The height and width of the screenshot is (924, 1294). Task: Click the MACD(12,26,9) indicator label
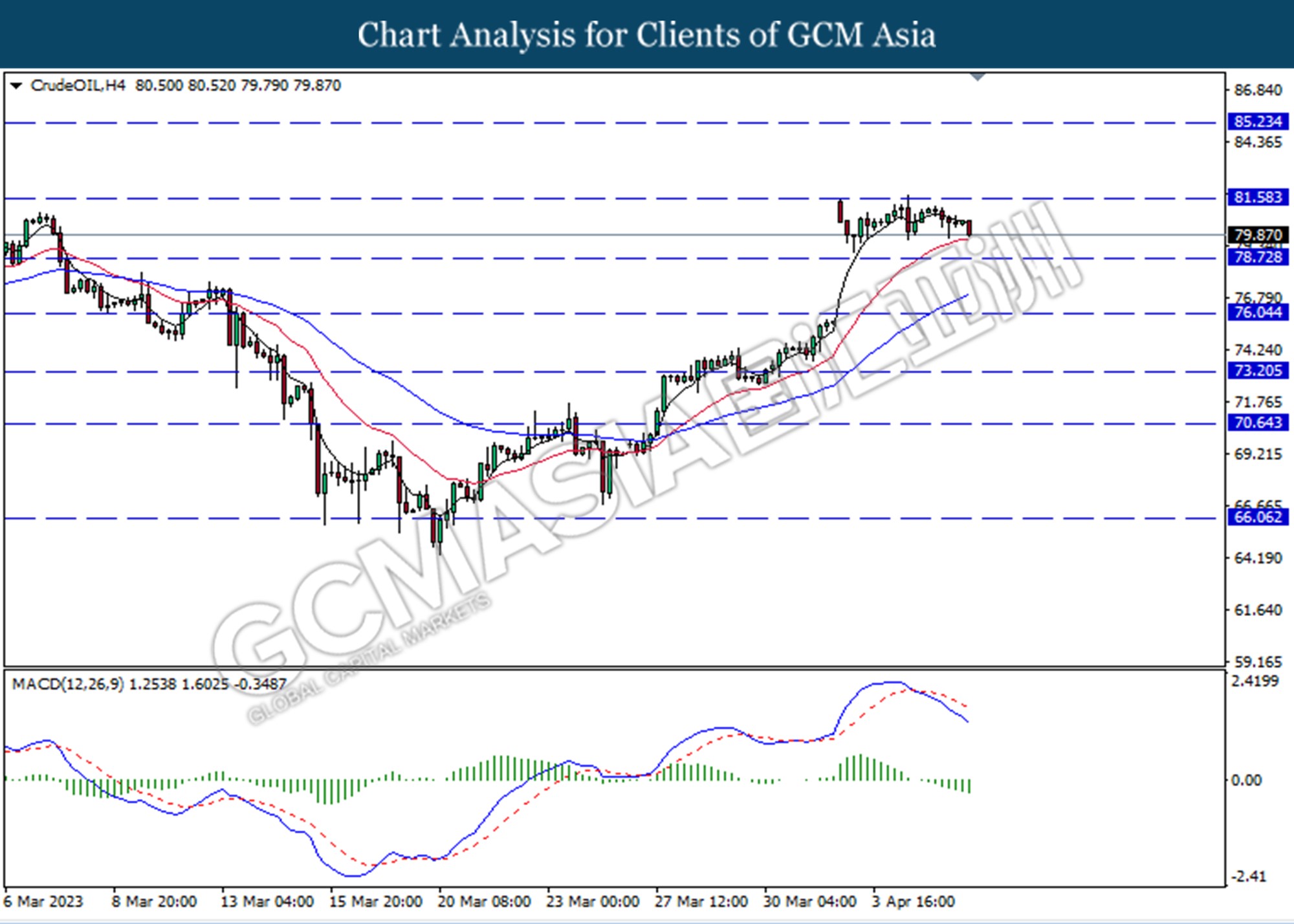pyautogui.click(x=68, y=684)
